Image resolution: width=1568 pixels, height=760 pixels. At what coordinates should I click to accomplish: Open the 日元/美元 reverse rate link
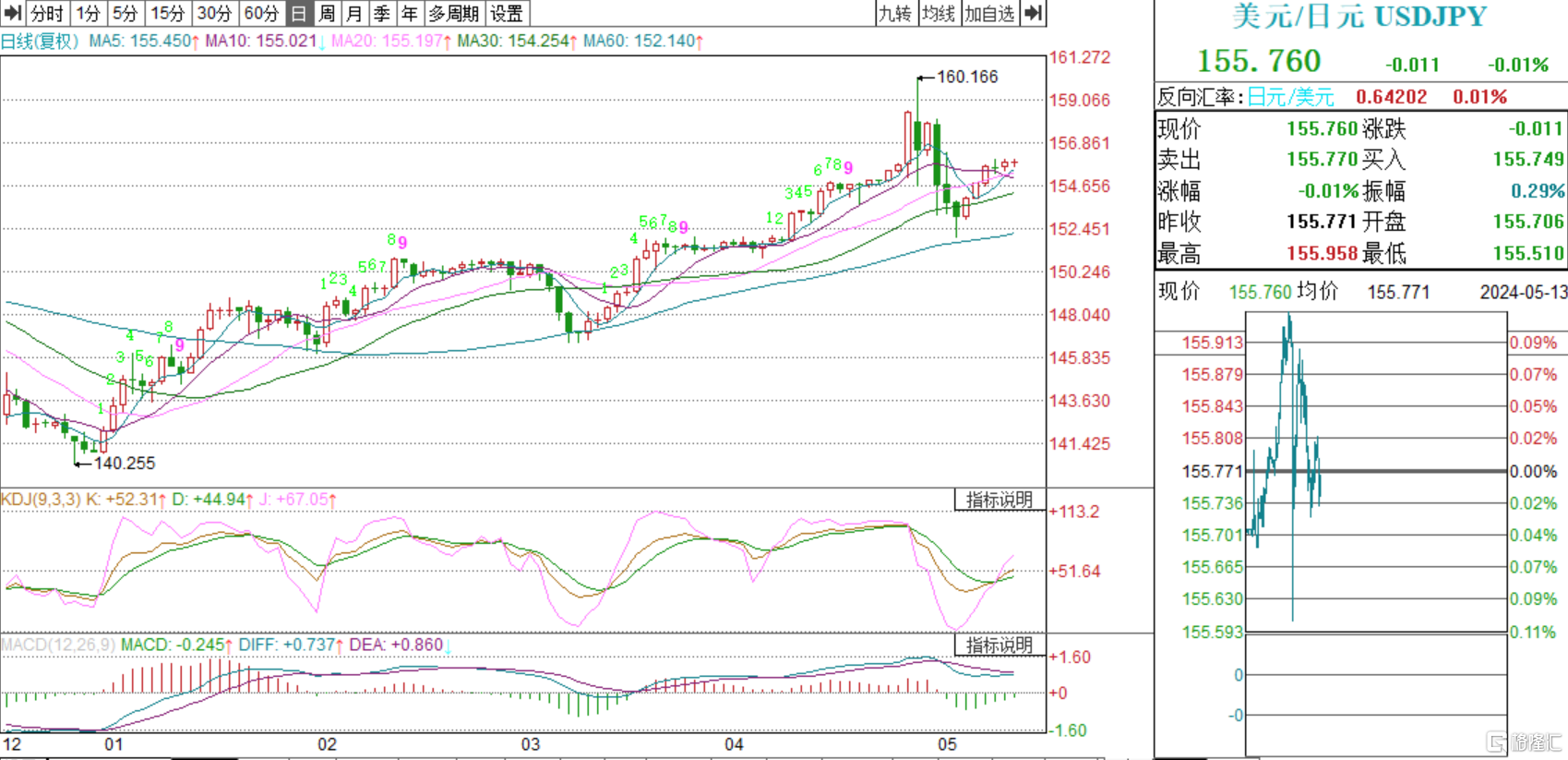1291,97
